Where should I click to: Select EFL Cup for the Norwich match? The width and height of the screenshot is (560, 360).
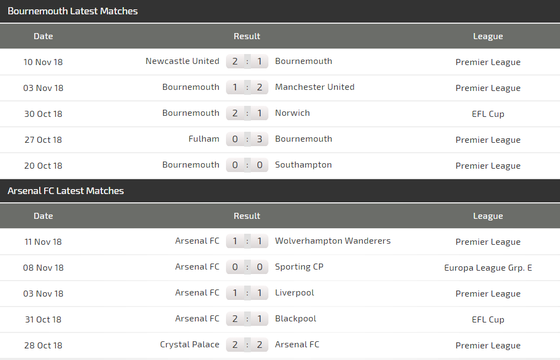tap(488, 114)
